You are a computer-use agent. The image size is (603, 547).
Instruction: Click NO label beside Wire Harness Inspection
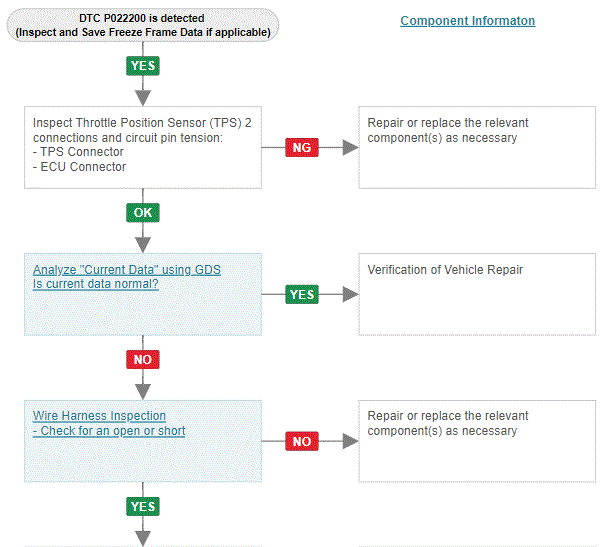(301, 441)
